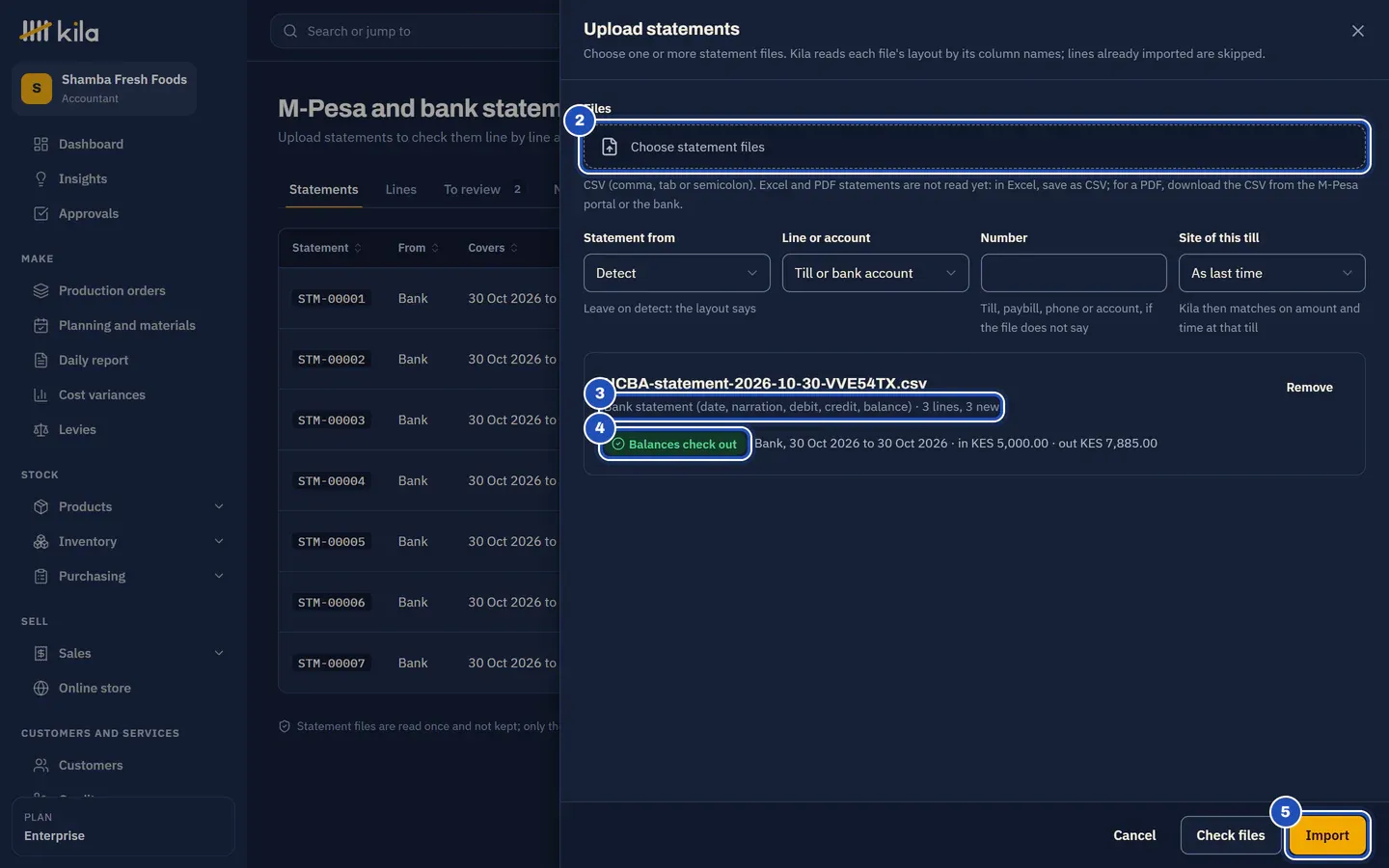Sort by the From column header

pyautogui.click(x=419, y=248)
